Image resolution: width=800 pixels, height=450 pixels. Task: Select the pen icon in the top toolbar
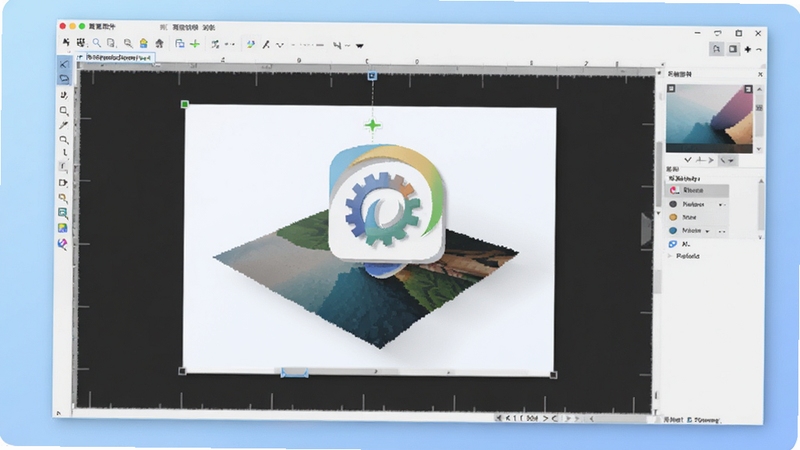pos(266,45)
